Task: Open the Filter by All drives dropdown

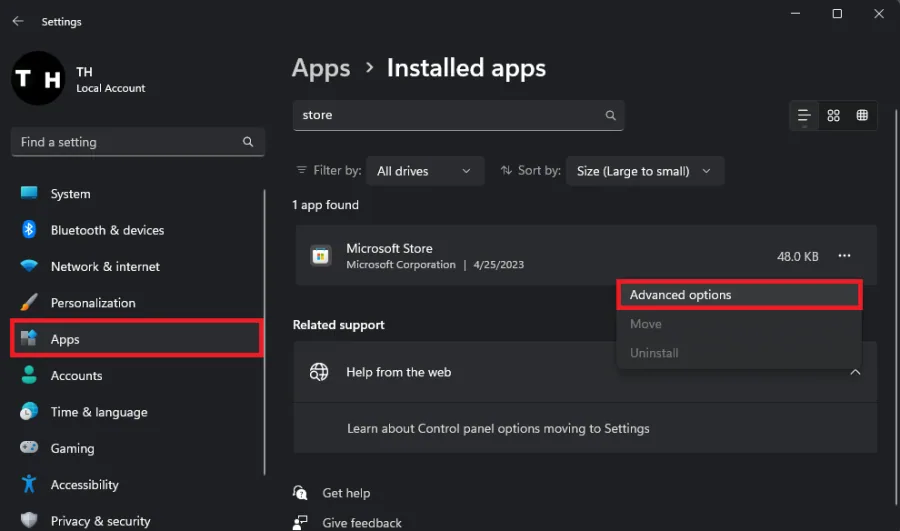Action: pyautogui.click(x=425, y=171)
